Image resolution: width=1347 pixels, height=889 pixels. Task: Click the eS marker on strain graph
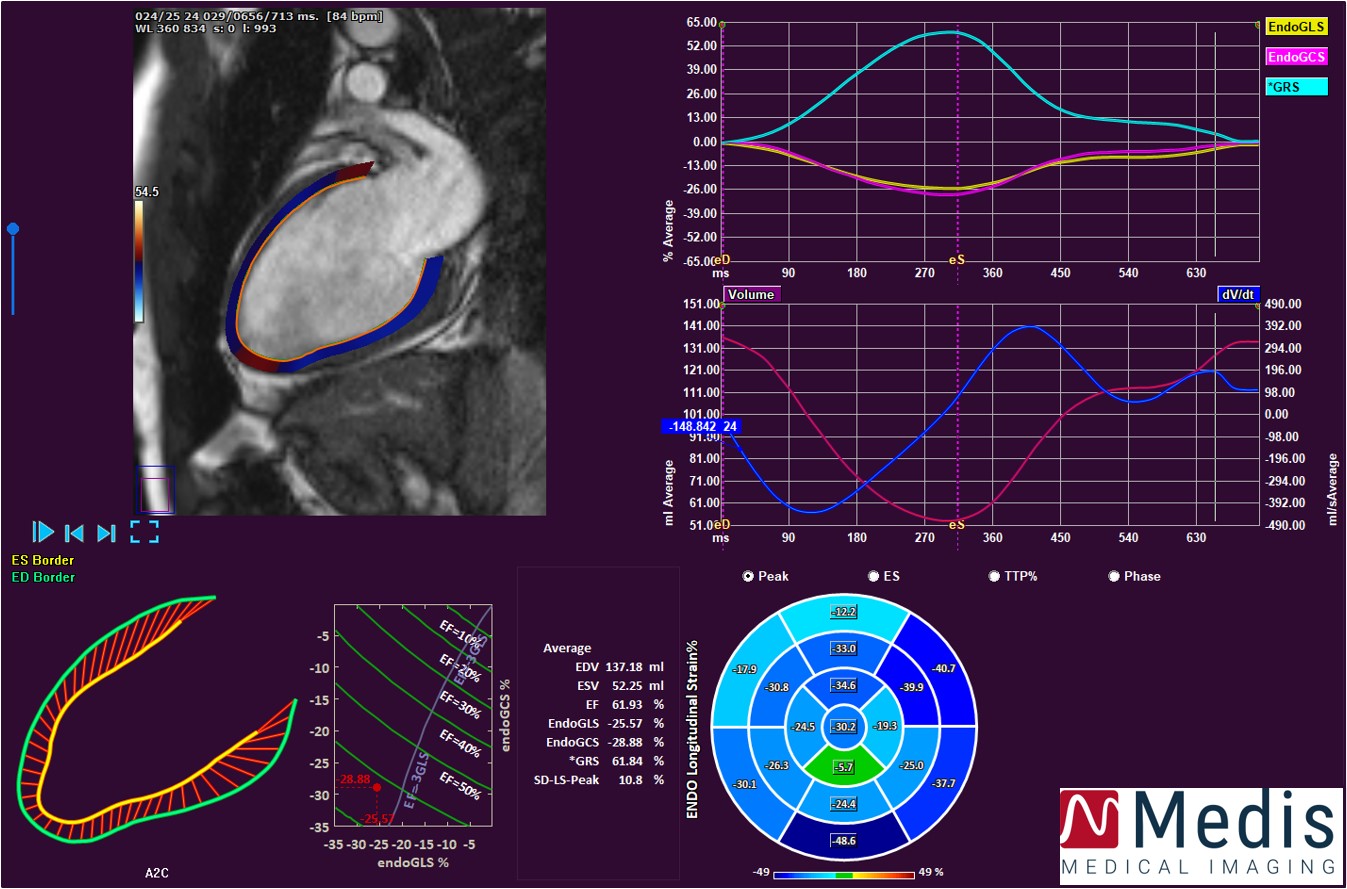[957, 259]
